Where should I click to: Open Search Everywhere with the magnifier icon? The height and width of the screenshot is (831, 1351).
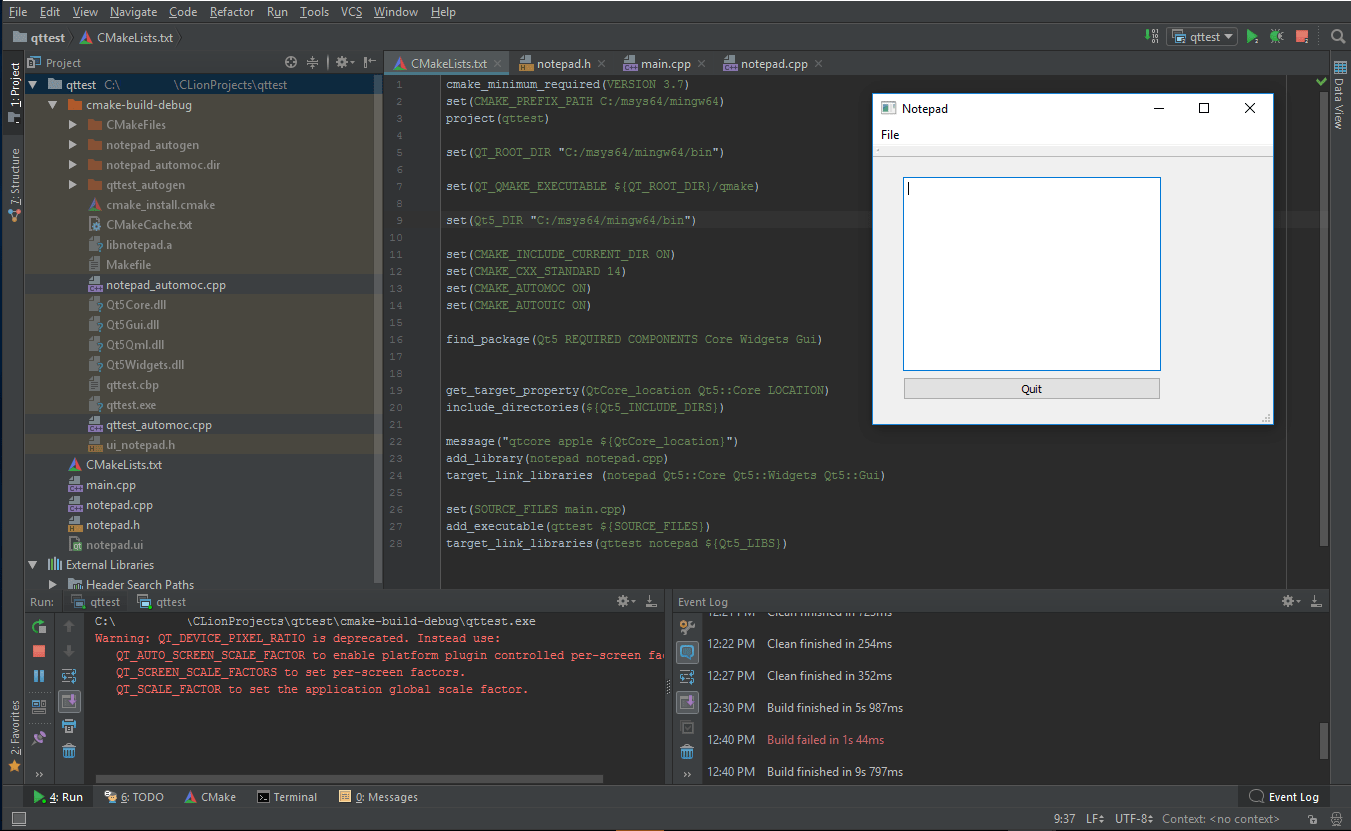pyautogui.click(x=1339, y=36)
